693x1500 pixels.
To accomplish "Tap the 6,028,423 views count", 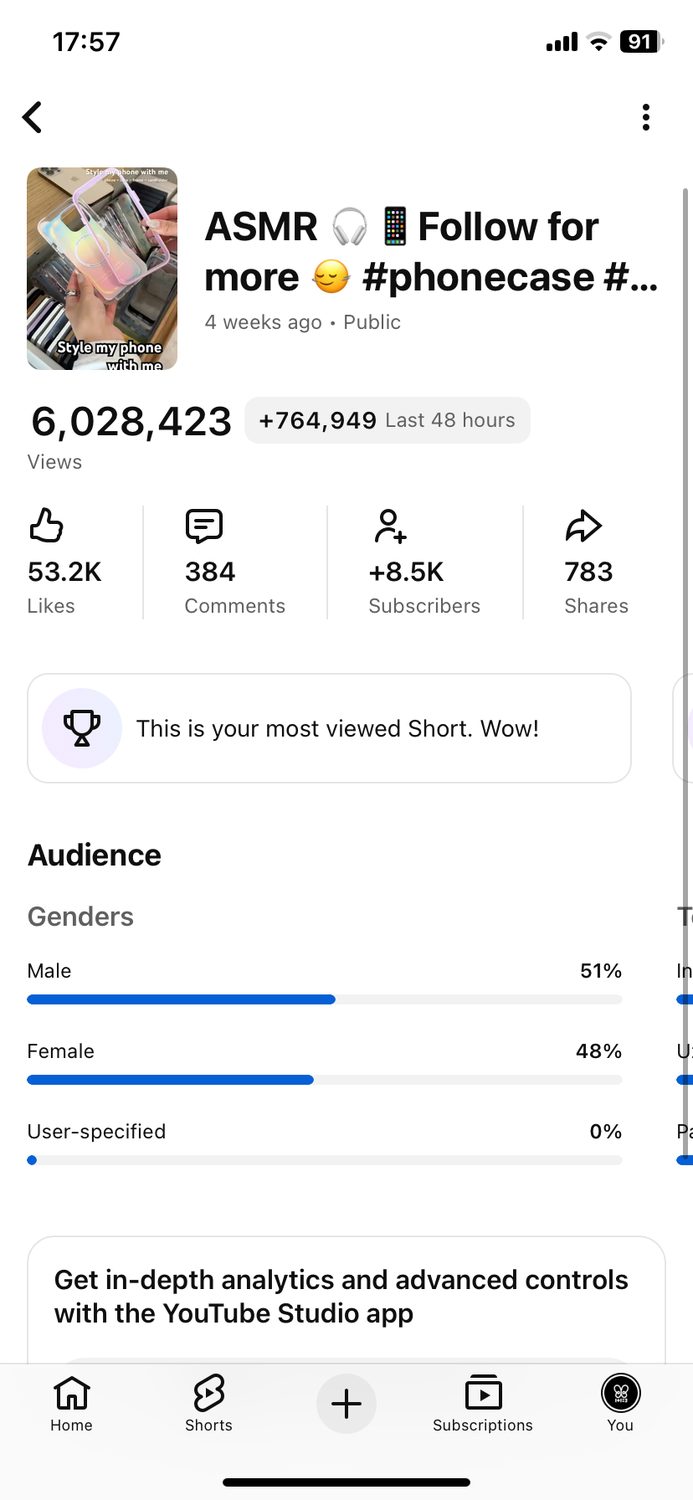I will pyautogui.click(x=131, y=421).
